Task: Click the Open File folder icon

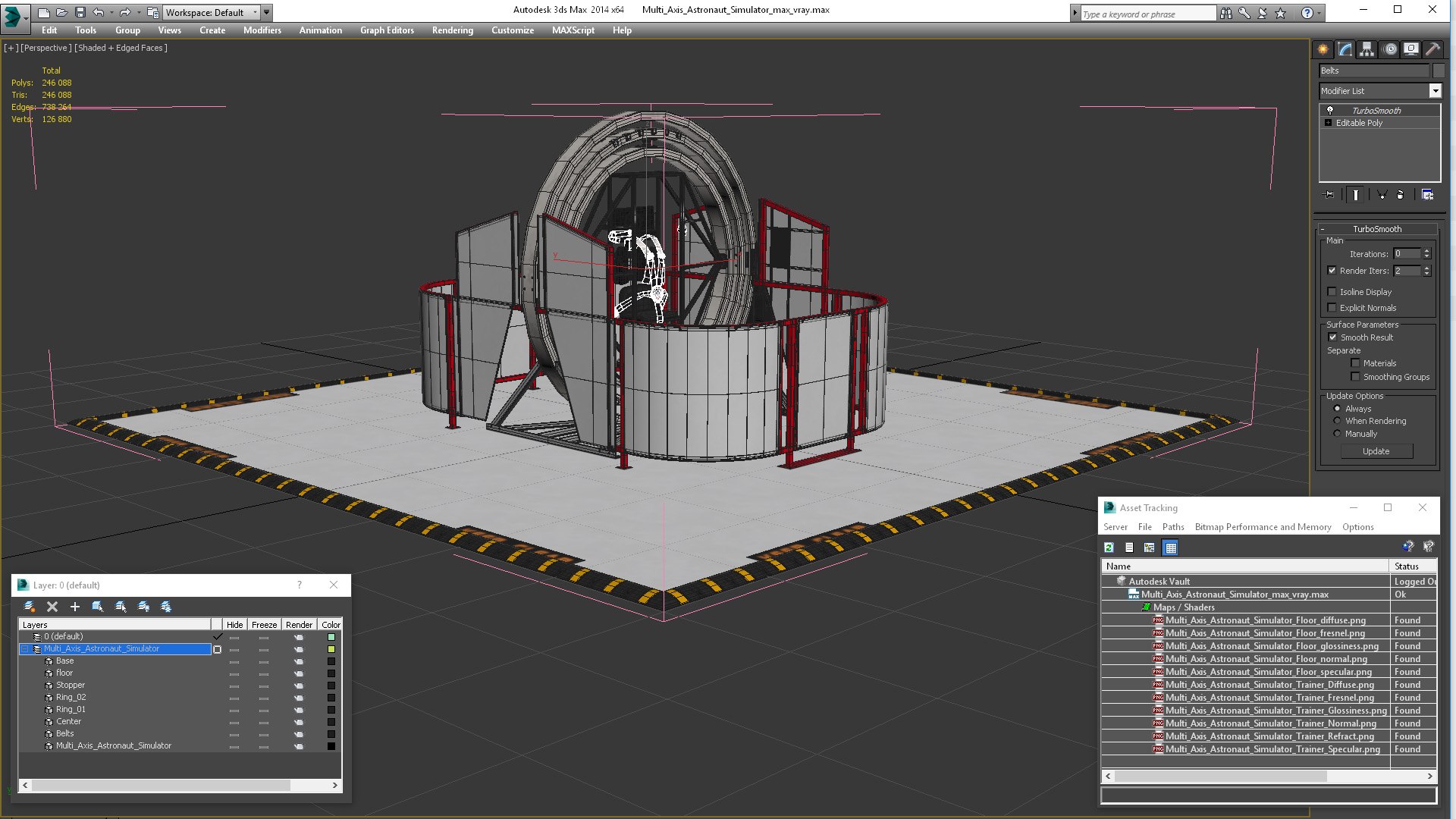Action: tap(62, 12)
